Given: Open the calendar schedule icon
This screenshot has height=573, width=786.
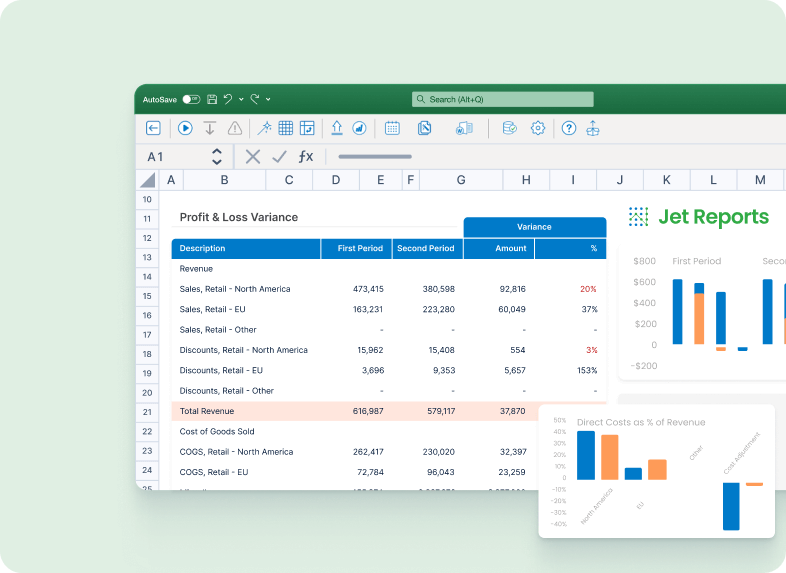Looking at the screenshot, I should (x=392, y=128).
